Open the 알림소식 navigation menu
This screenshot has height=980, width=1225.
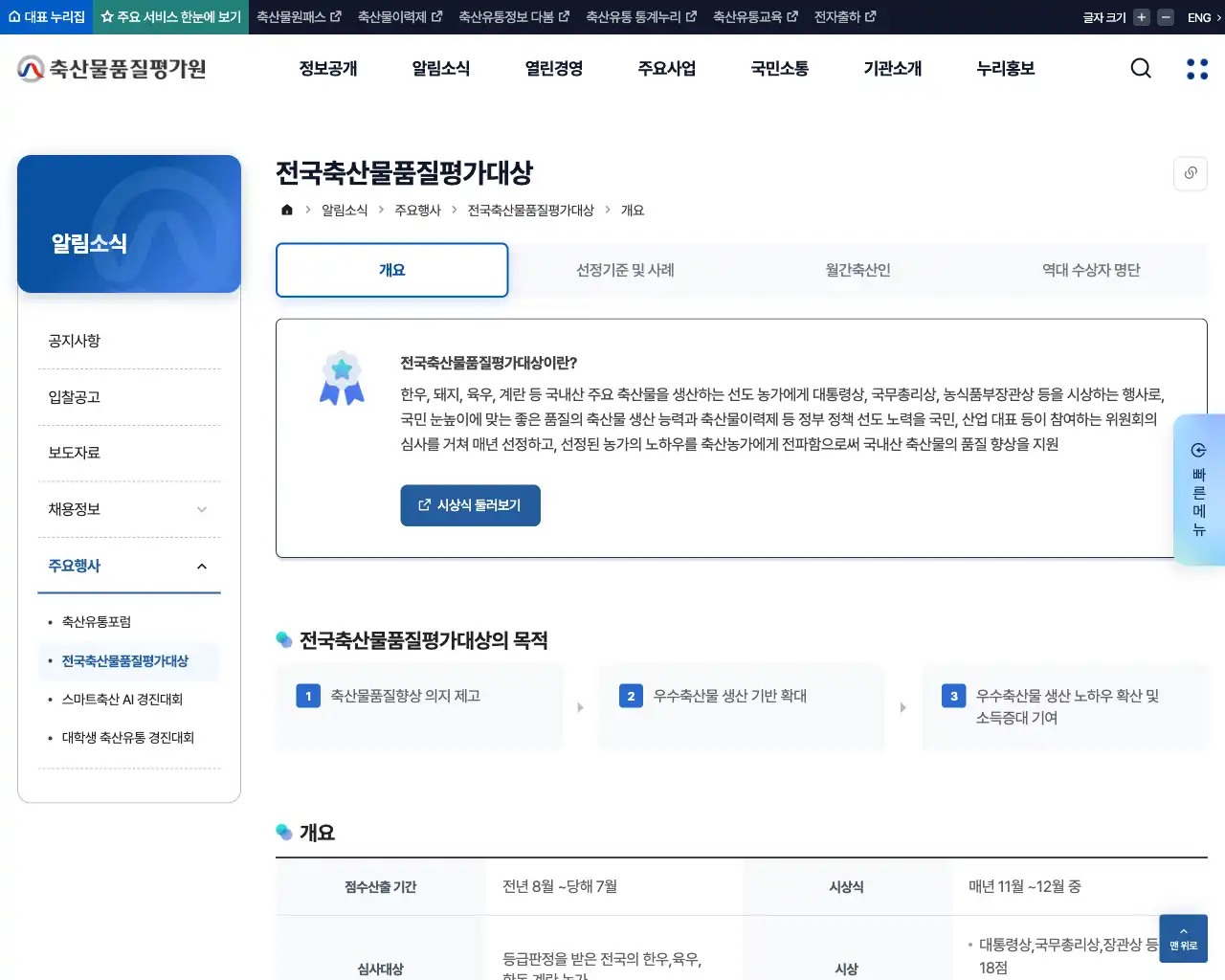click(x=440, y=68)
